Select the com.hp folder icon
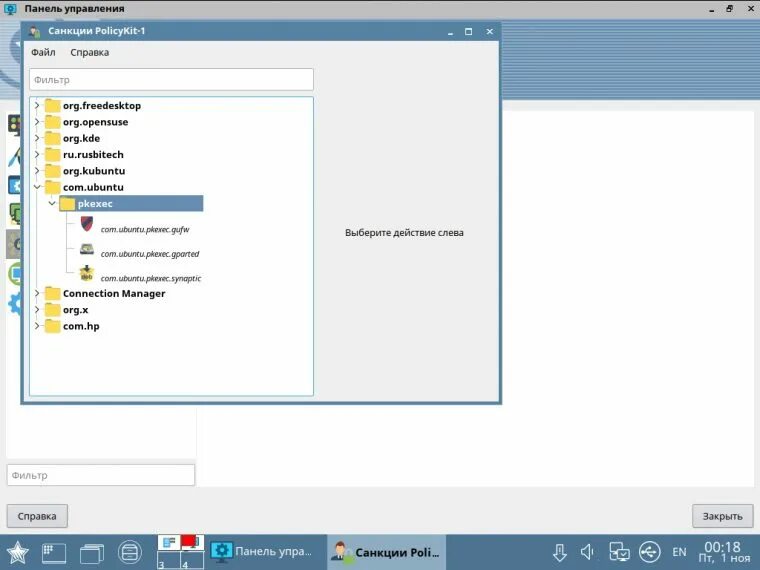The height and width of the screenshot is (570, 760). pos(52,326)
